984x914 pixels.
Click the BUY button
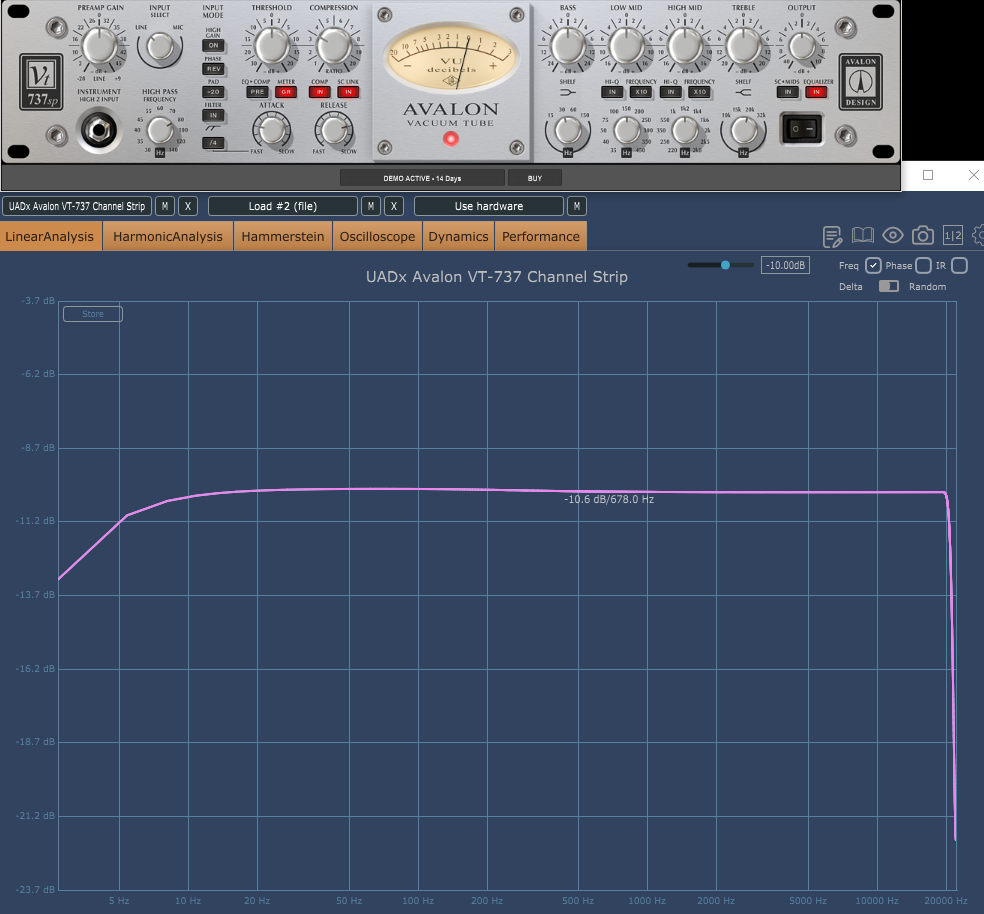(535, 178)
